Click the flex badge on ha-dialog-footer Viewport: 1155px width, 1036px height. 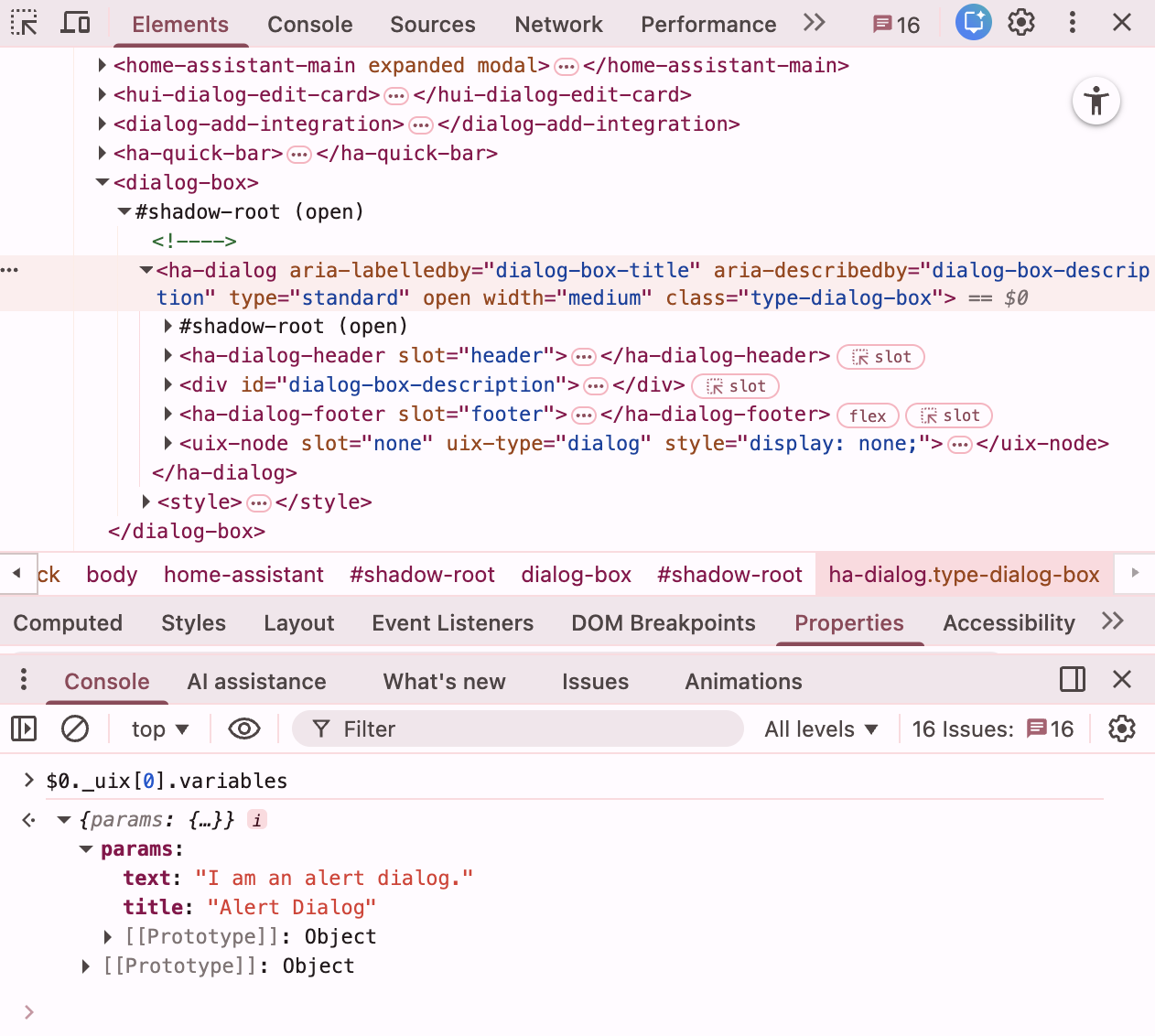pos(868,416)
